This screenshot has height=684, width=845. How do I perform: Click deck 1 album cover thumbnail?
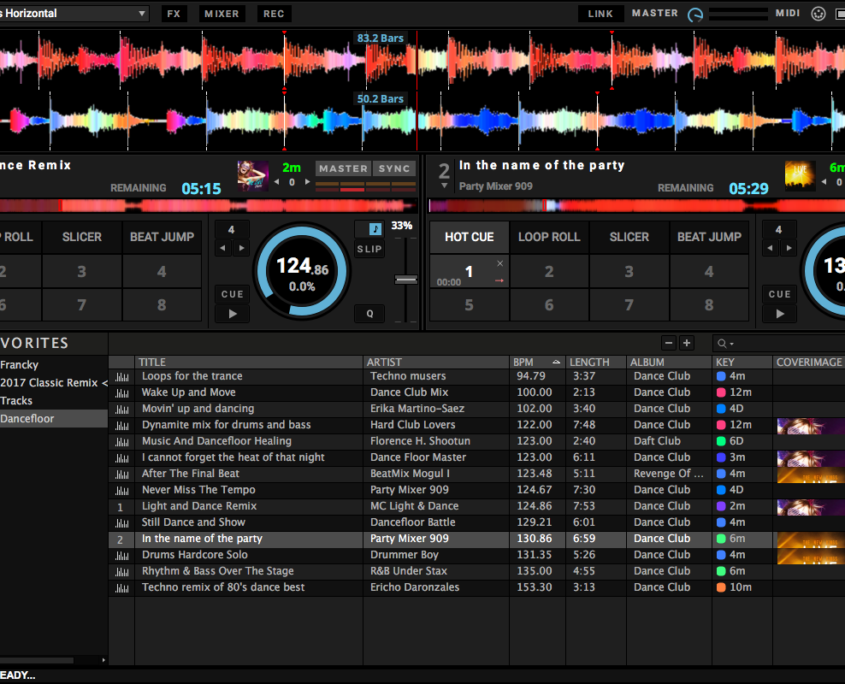click(253, 176)
